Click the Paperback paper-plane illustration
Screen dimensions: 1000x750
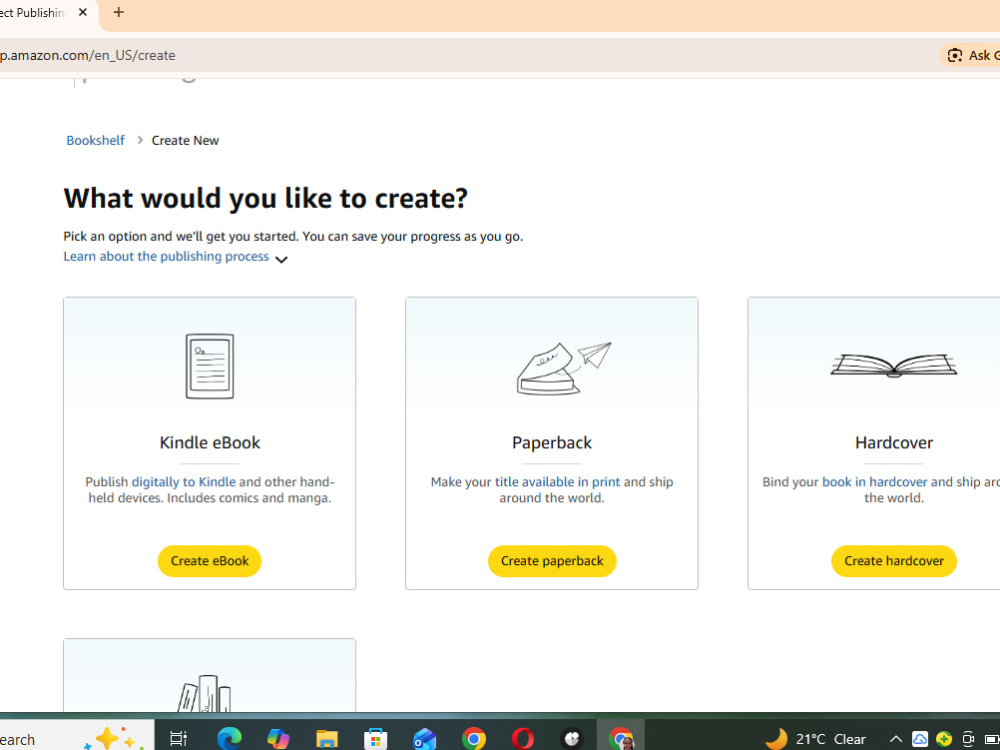pos(564,368)
